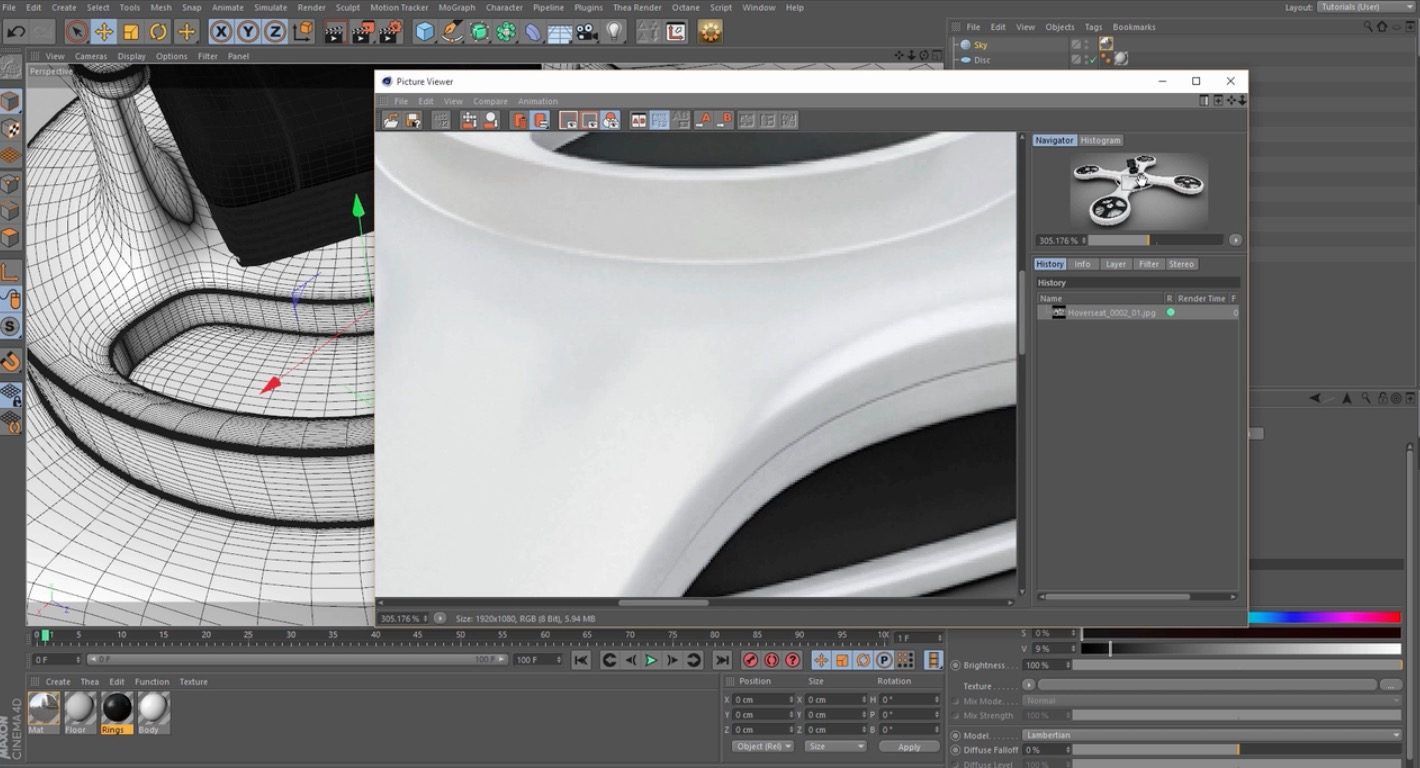Toggle Z axis lock
Viewport: 1420px width, 768px height.
[275, 32]
